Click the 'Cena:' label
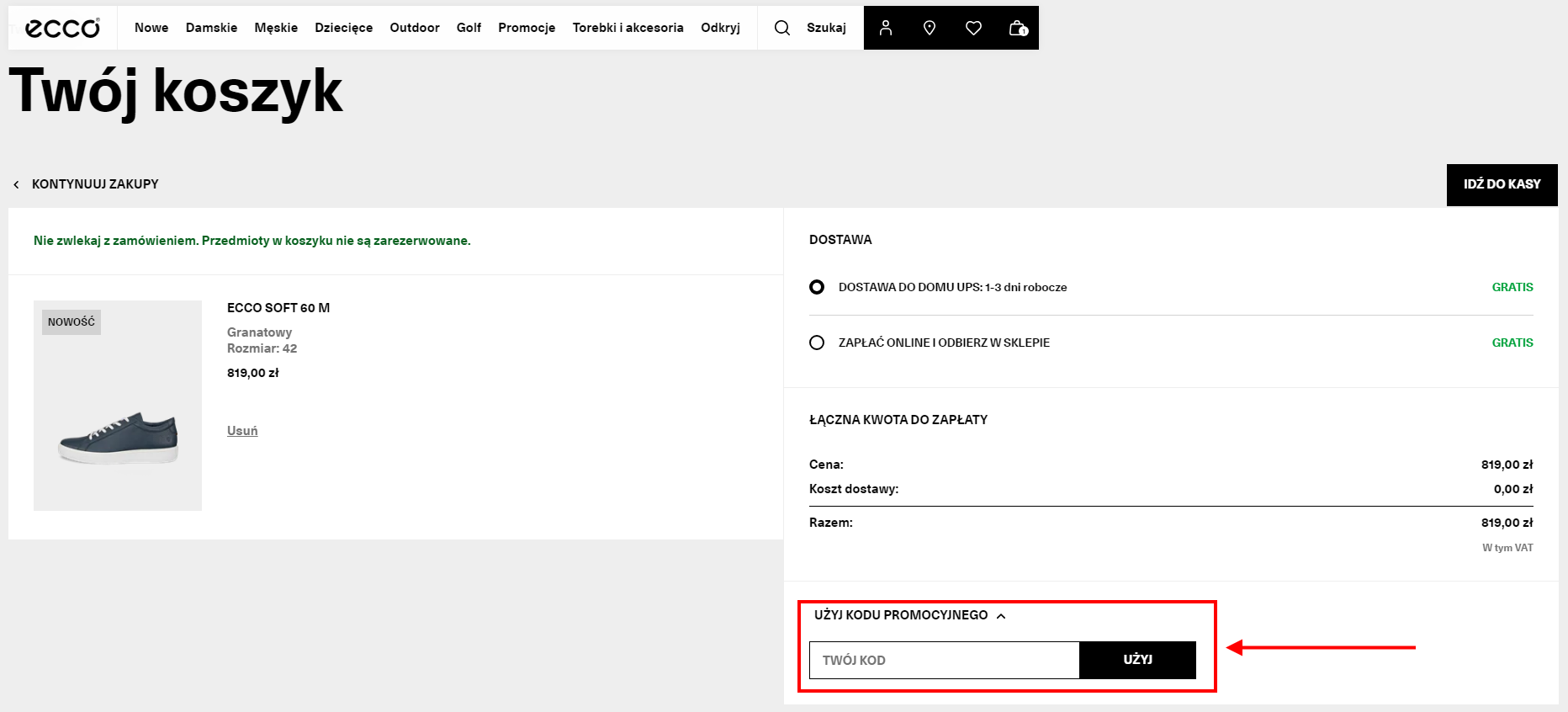1568x712 pixels. 826,465
